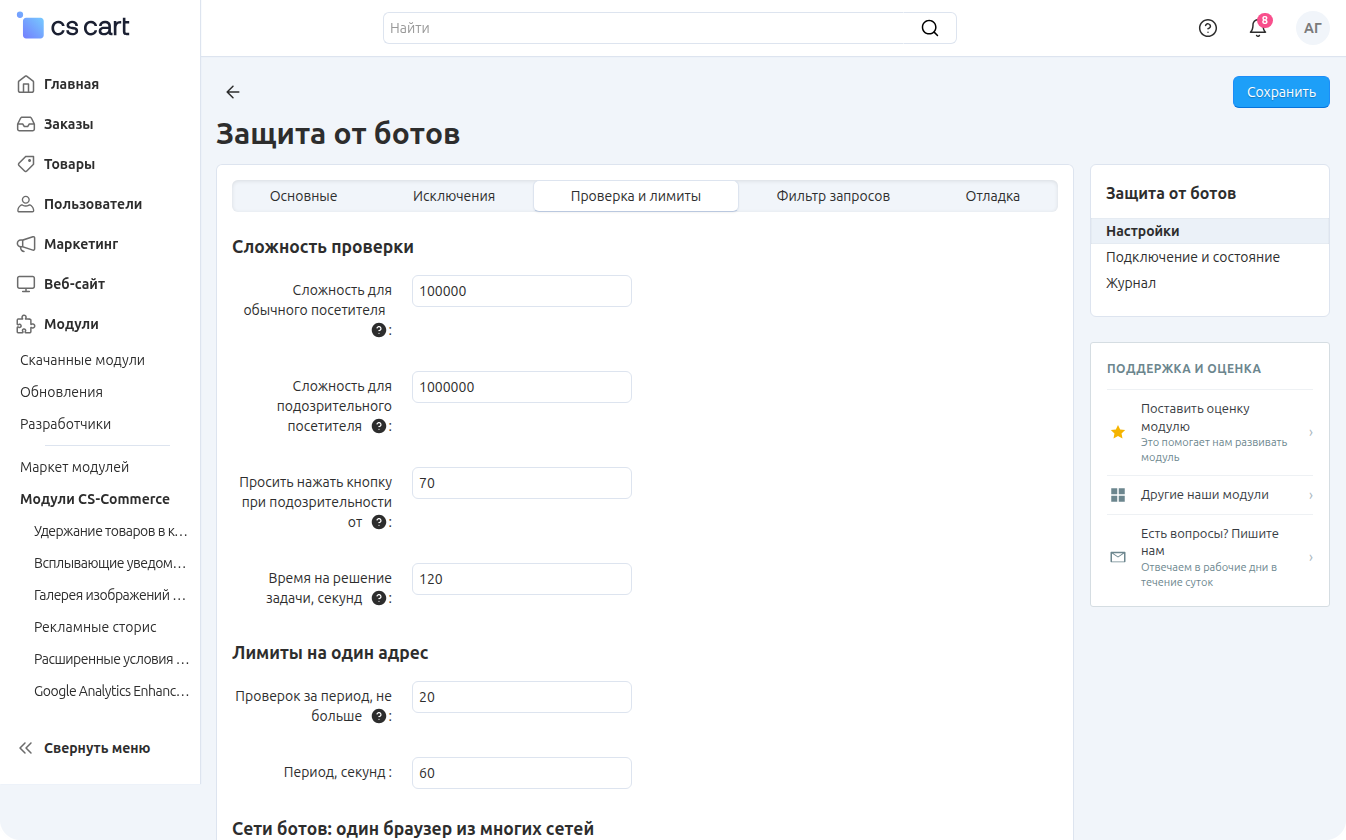Open the notifications bell
This screenshot has height=840, width=1346.
pos(1258,28)
